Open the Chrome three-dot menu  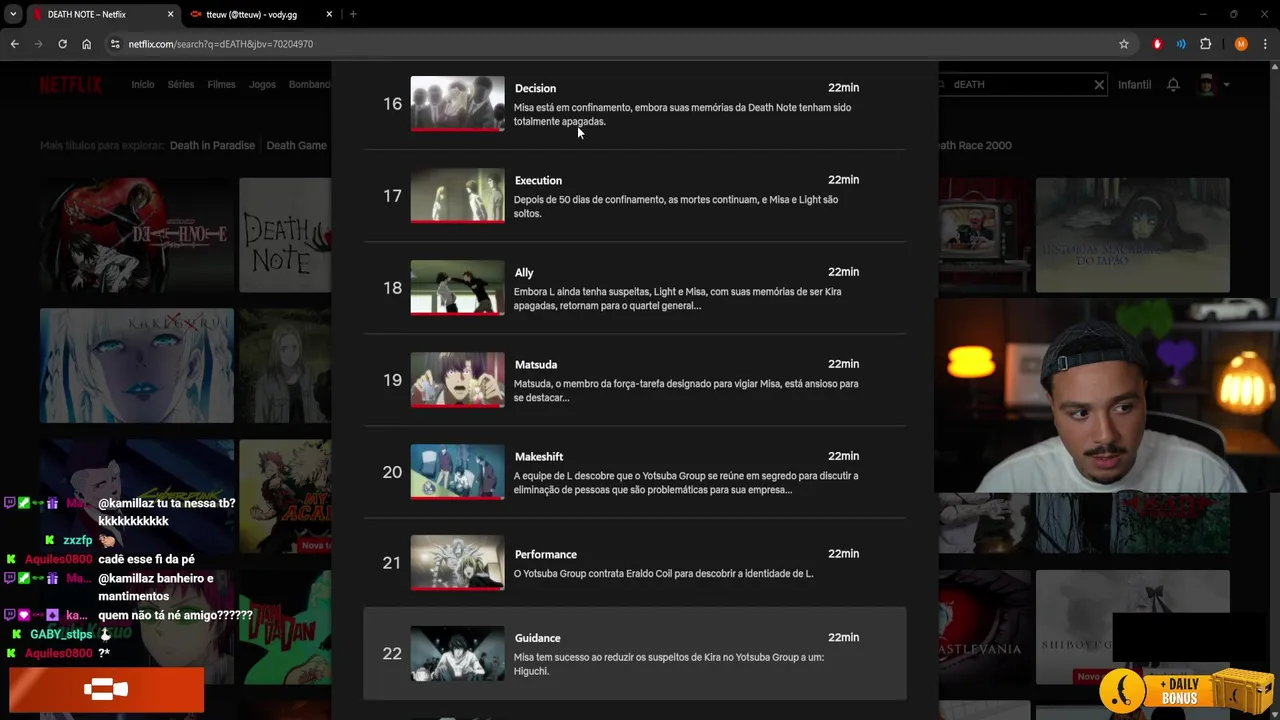(x=1266, y=44)
